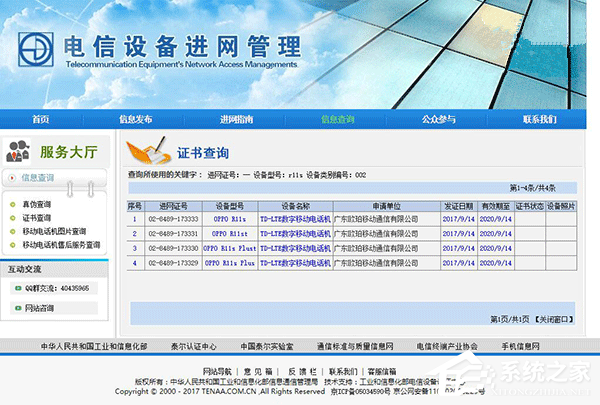This screenshot has height=405, width=600.
Task: Open device model OPPO R11s Plus link
Action: coord(230,263)
